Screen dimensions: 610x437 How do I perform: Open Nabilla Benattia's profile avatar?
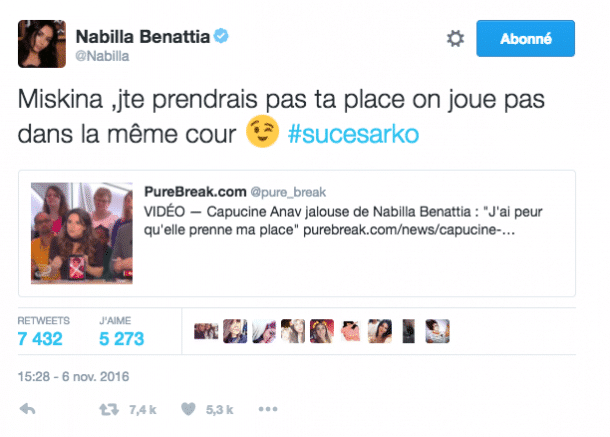pos(42,43)
